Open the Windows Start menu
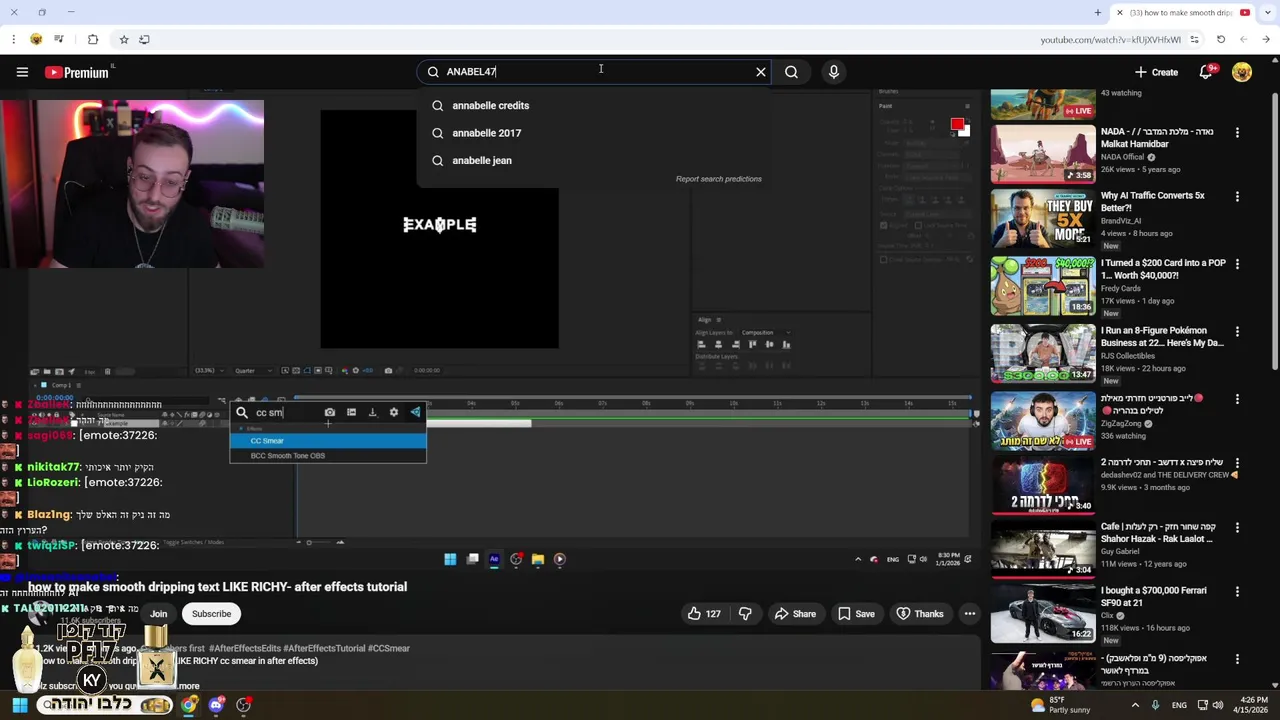This screenshot has width=1280, height=720. coord(20,705)
